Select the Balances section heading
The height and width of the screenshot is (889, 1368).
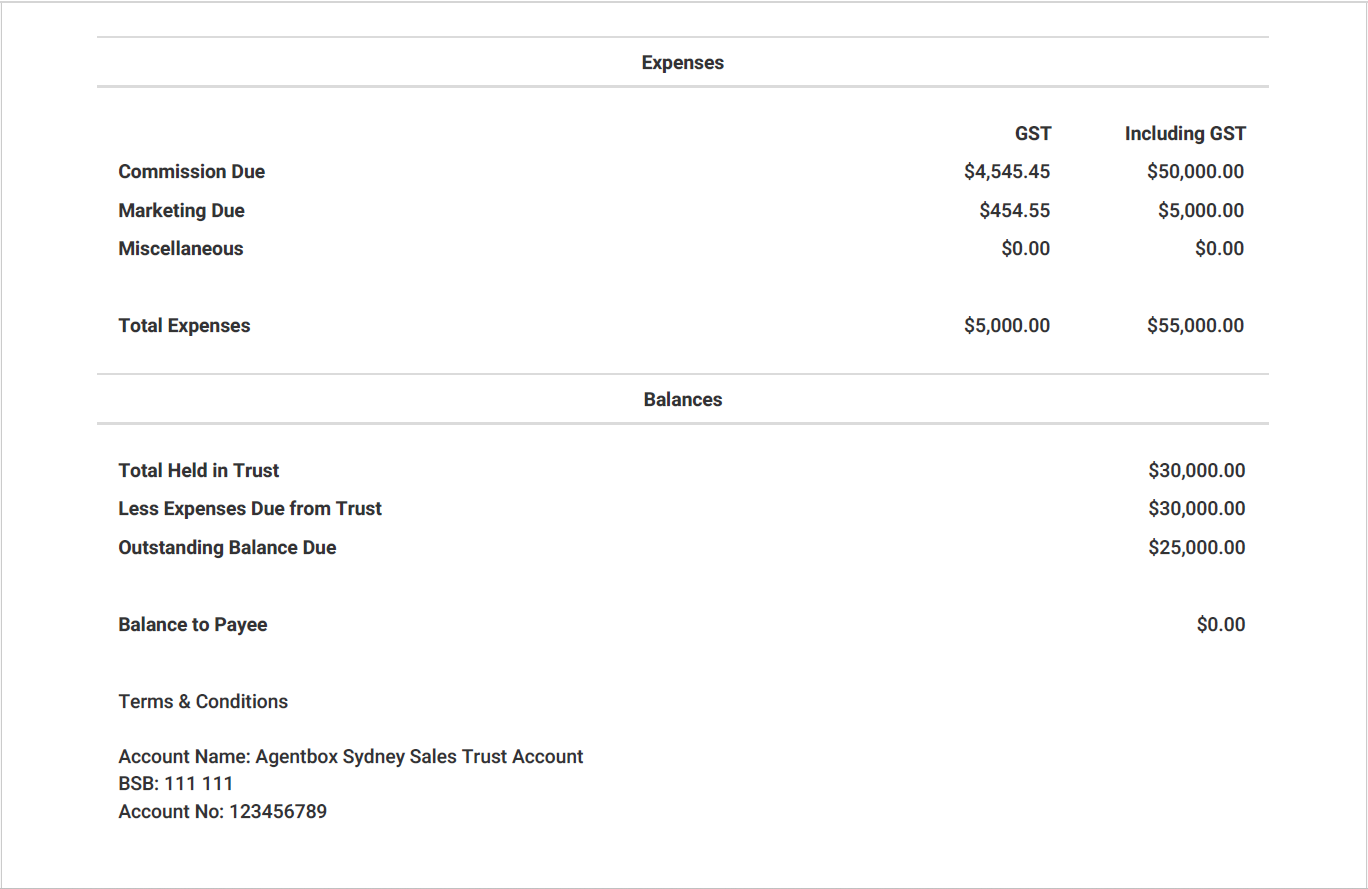pos(682,400)
